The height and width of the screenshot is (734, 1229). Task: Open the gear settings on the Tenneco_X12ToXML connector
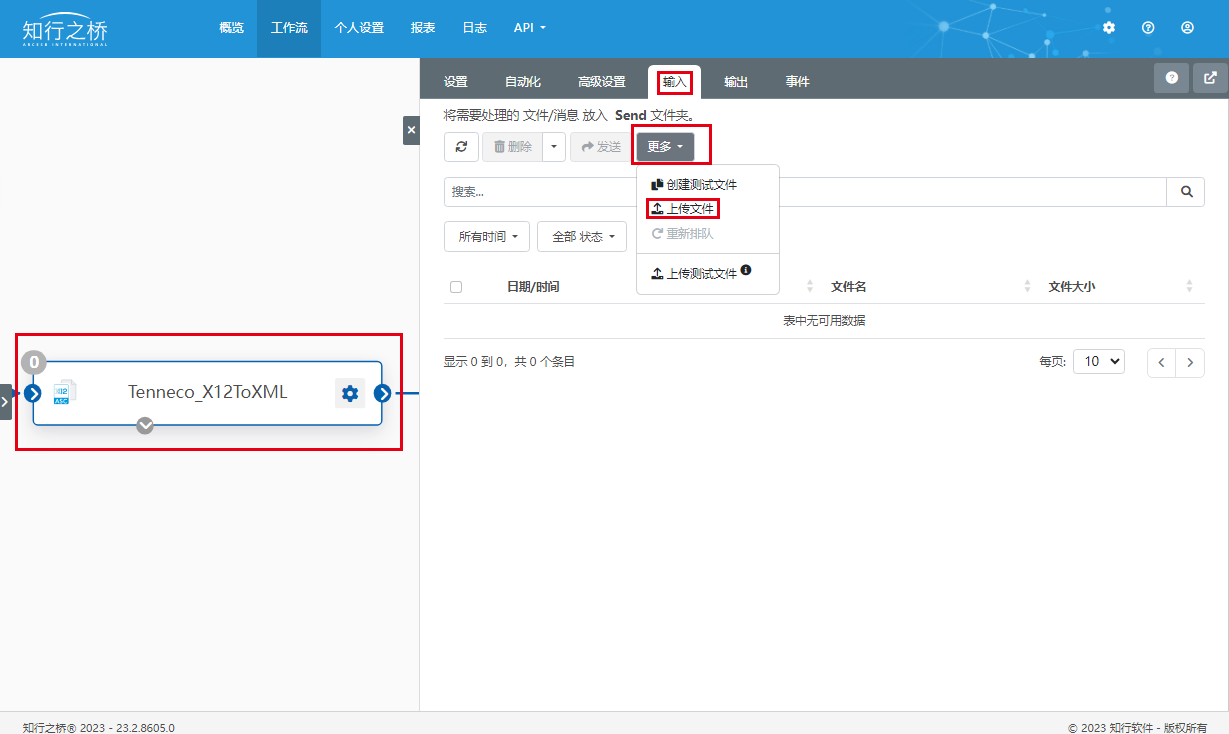pyautogui.click(x=349, y=394)
